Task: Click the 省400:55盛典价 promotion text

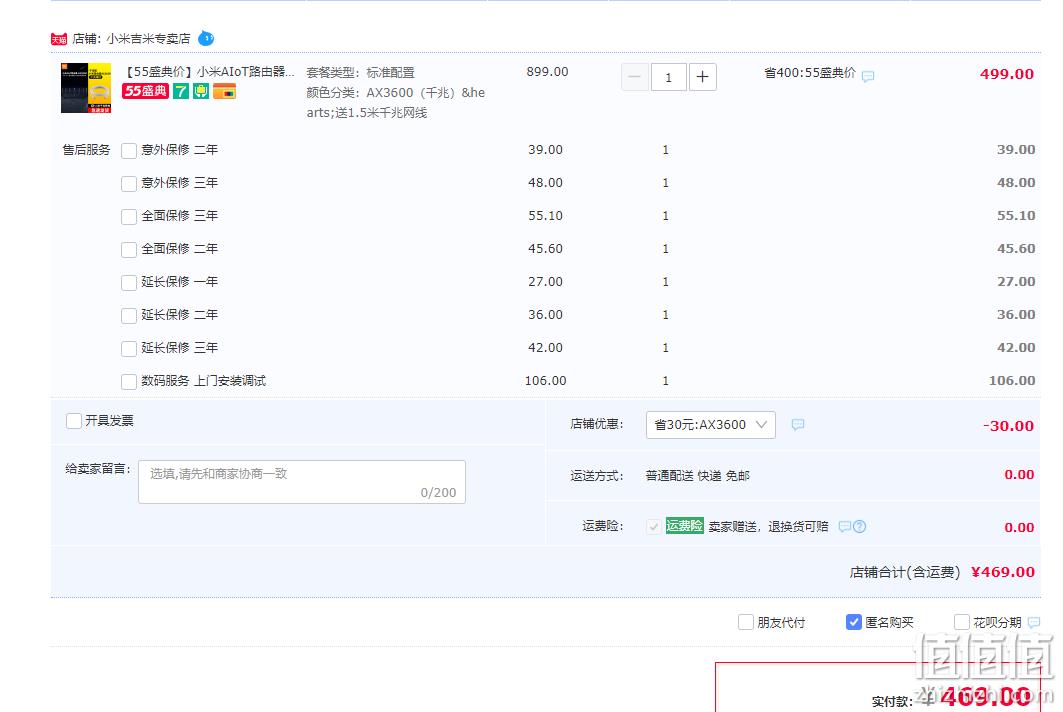Action: 810,73
